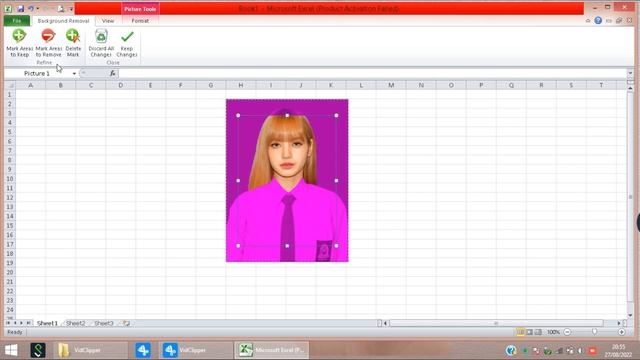Select Sheet1 worksheet tab
The height and width of the screenshot is (360, 640).
click(x=47, y=323)
